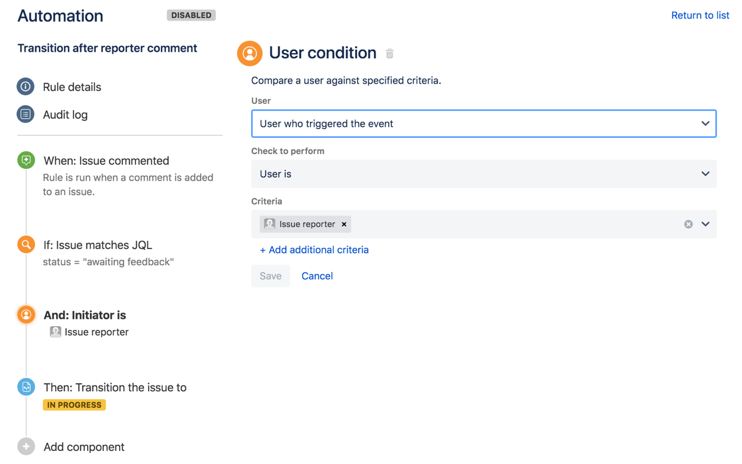Delete User condition with trash icon
The width and height of the screenshot is (742, 464).
(389, 53)
